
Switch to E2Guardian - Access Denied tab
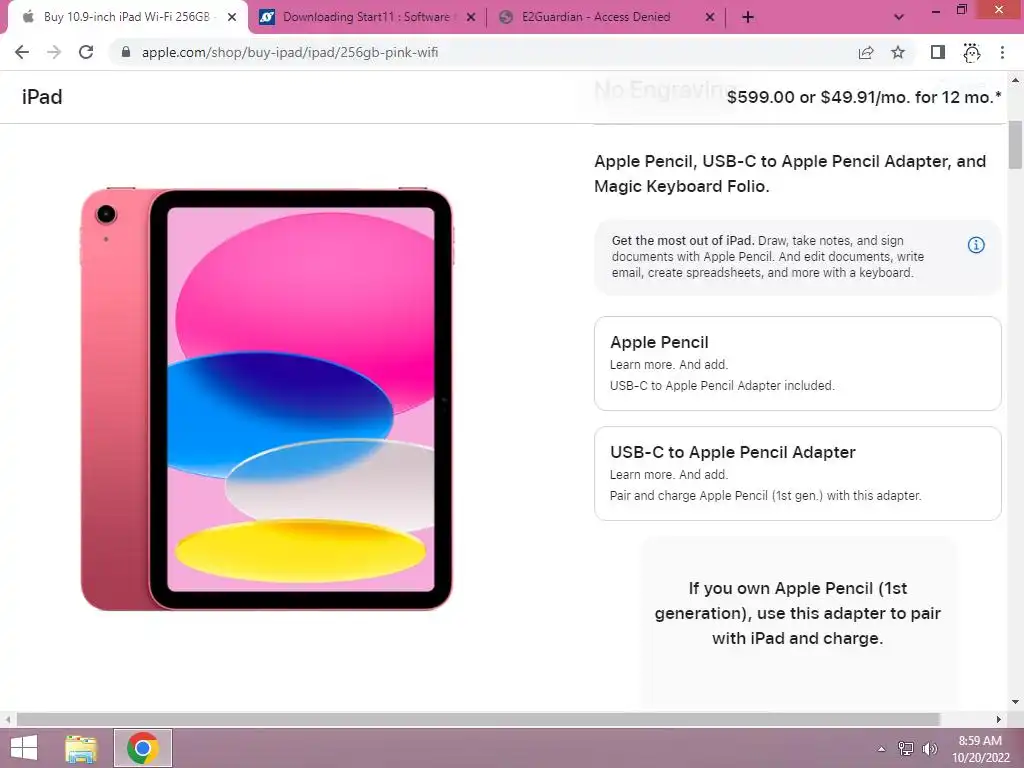tap(605, 17)
